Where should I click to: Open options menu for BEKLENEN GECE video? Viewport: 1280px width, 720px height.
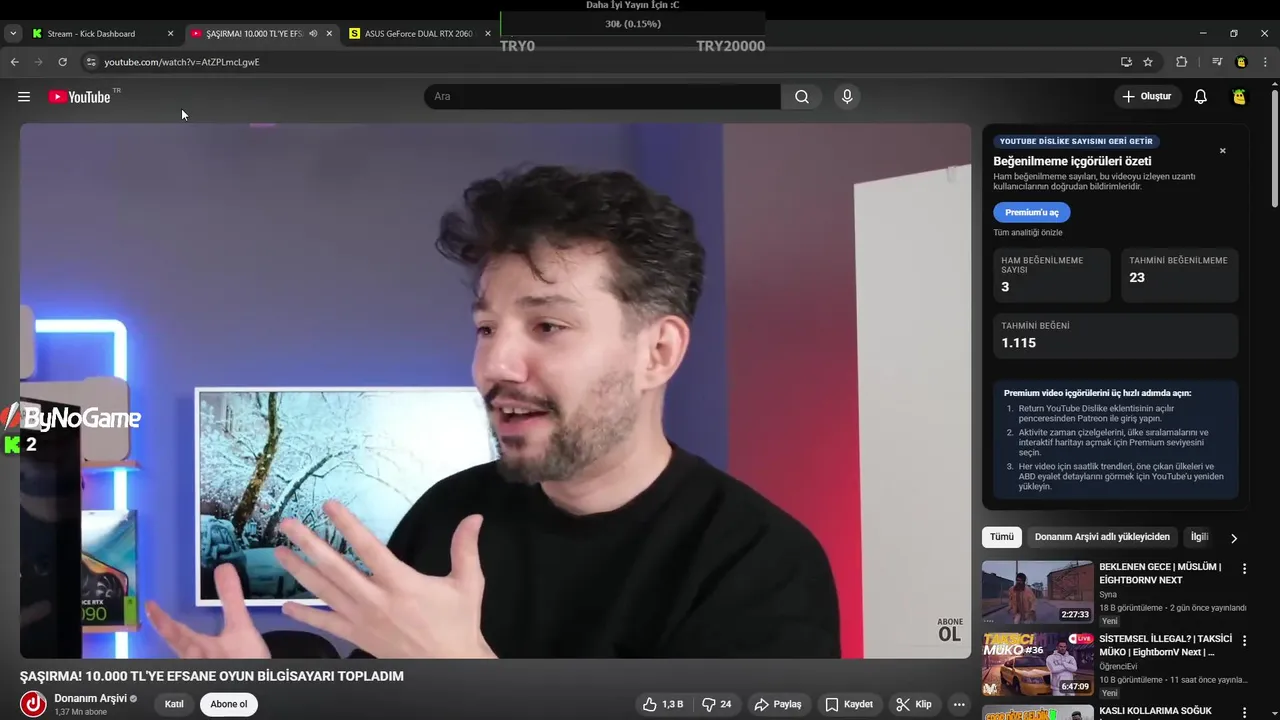tap(1244, 569)
